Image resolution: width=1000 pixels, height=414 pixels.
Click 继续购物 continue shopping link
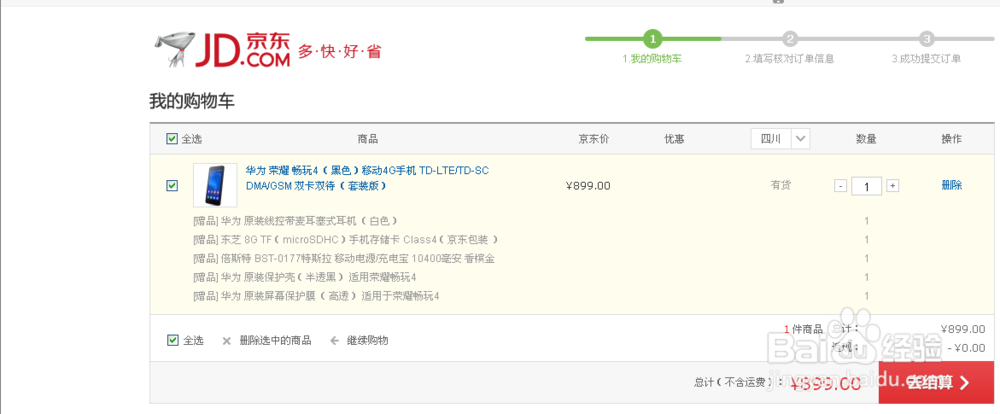coord(367,341)
